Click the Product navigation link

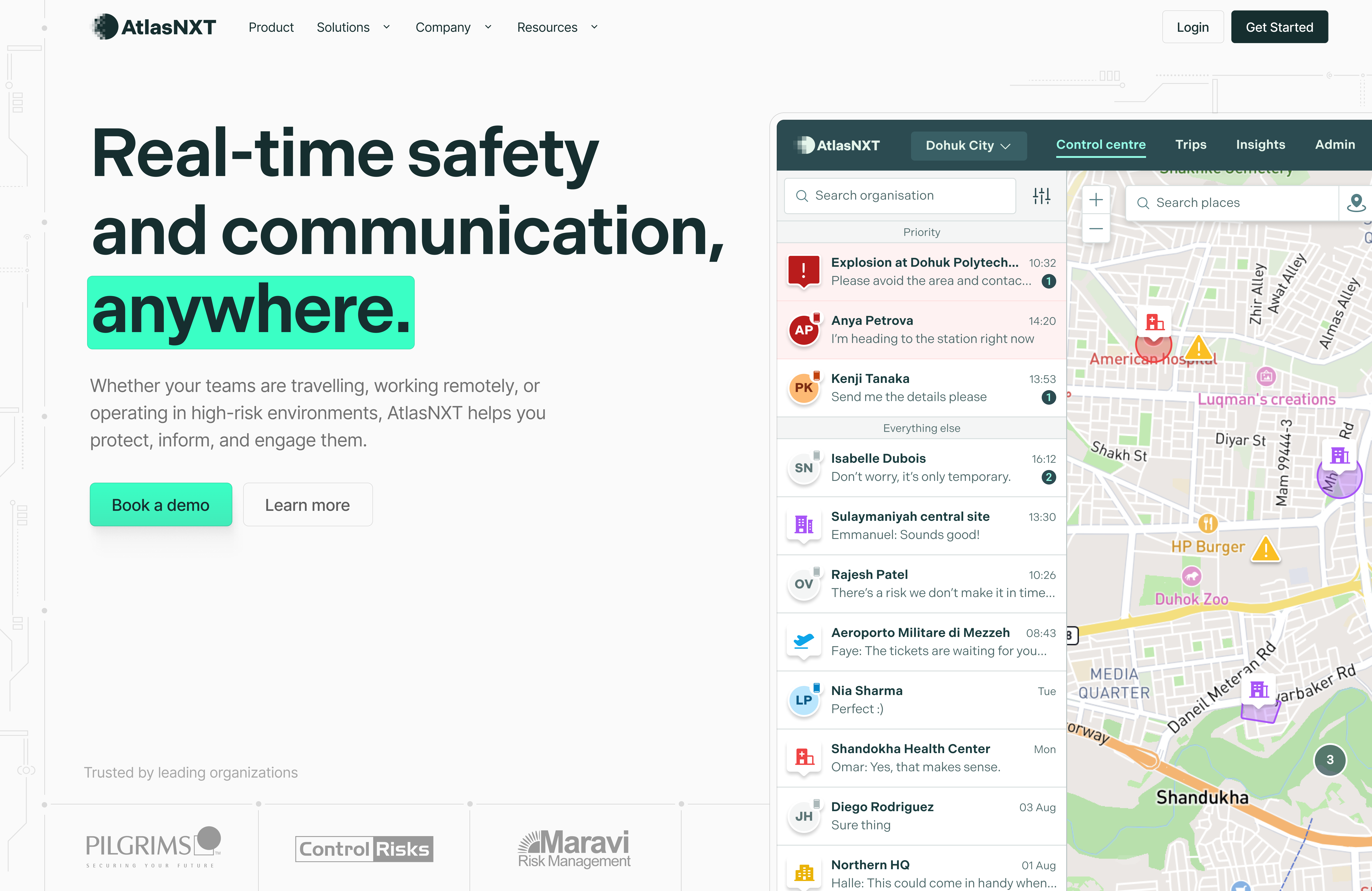pos(271,27)
